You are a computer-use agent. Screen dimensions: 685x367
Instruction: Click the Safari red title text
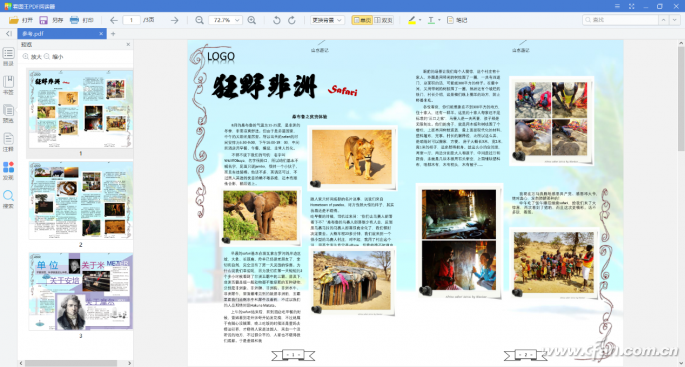[x=342, y=90]
